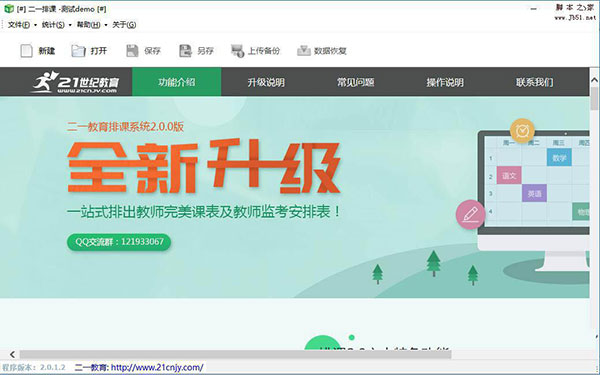Switch to the 升级说明 tab
Screen dimensions: 600x375
[266, 82]
